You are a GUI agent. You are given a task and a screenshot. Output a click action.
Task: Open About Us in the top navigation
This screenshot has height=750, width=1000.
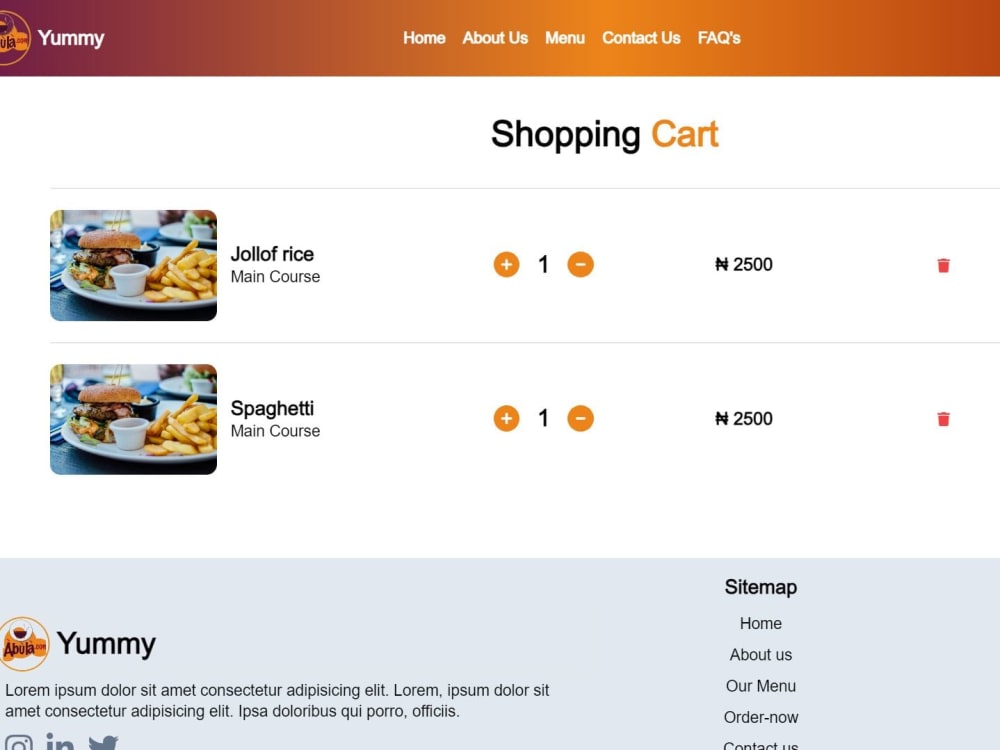point(495,38)
